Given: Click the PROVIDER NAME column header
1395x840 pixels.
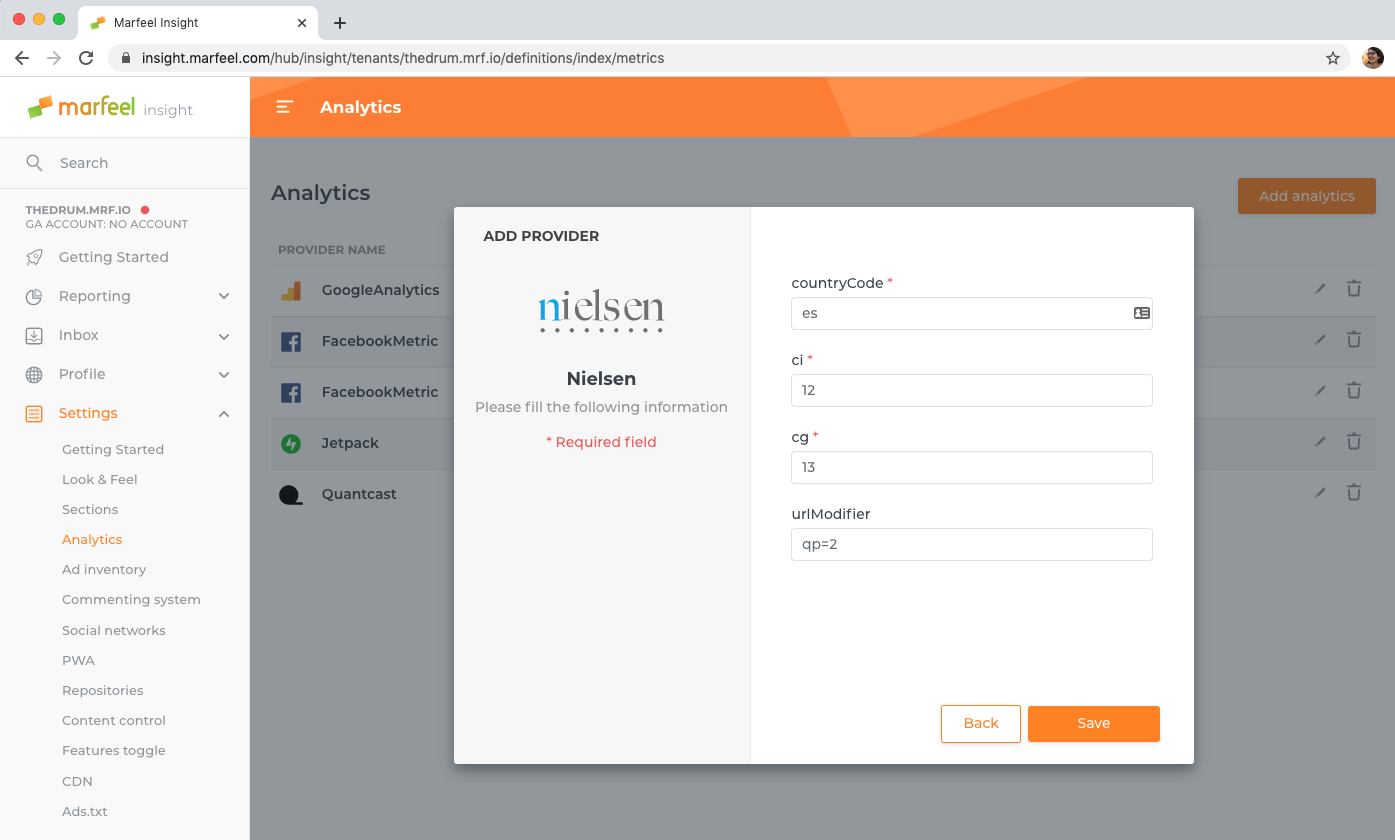Looking at the screenshot, I should point(332,250).
